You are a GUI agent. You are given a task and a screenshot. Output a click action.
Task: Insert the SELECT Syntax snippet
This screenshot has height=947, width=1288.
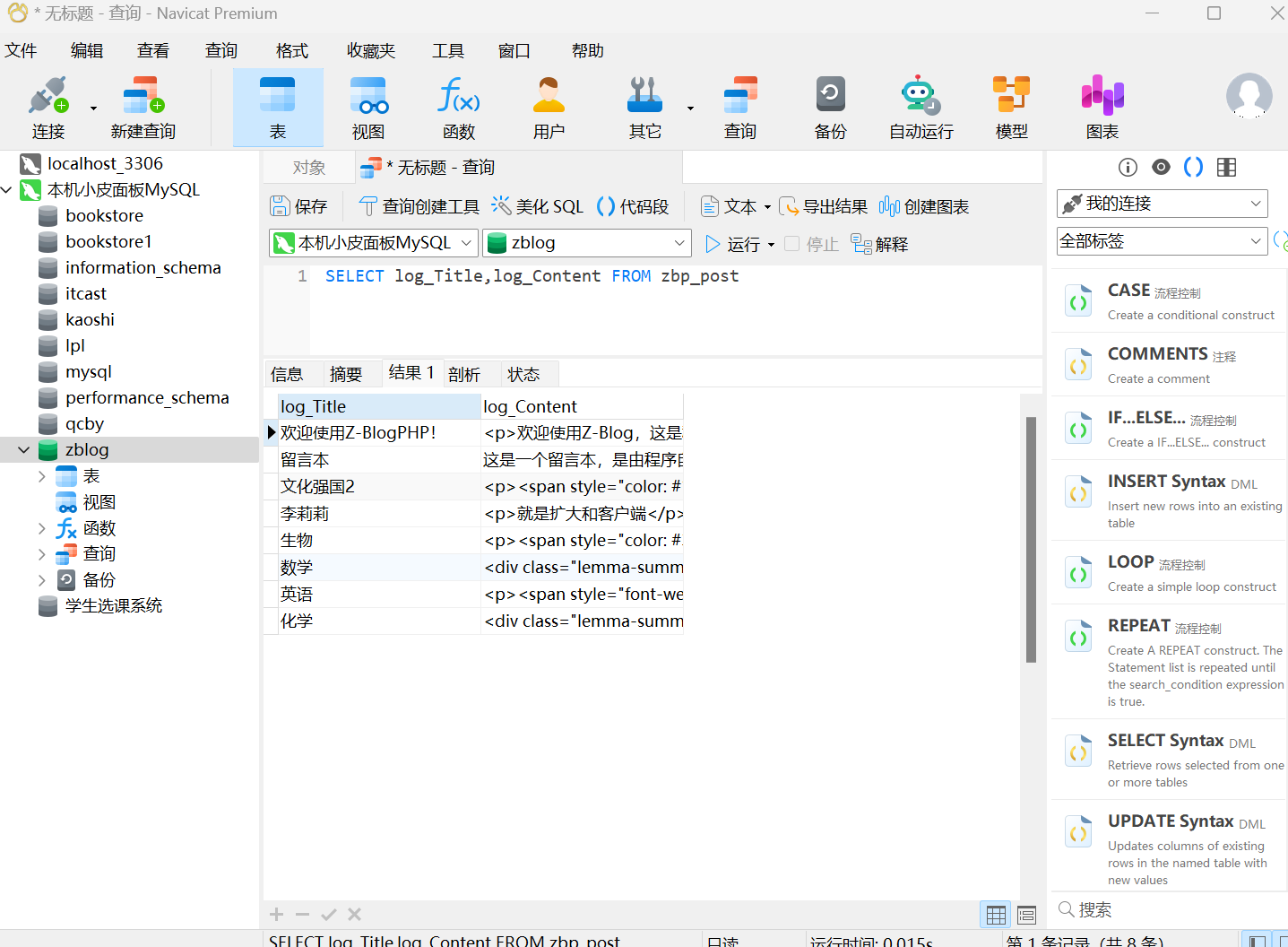tap(1168, 760)
